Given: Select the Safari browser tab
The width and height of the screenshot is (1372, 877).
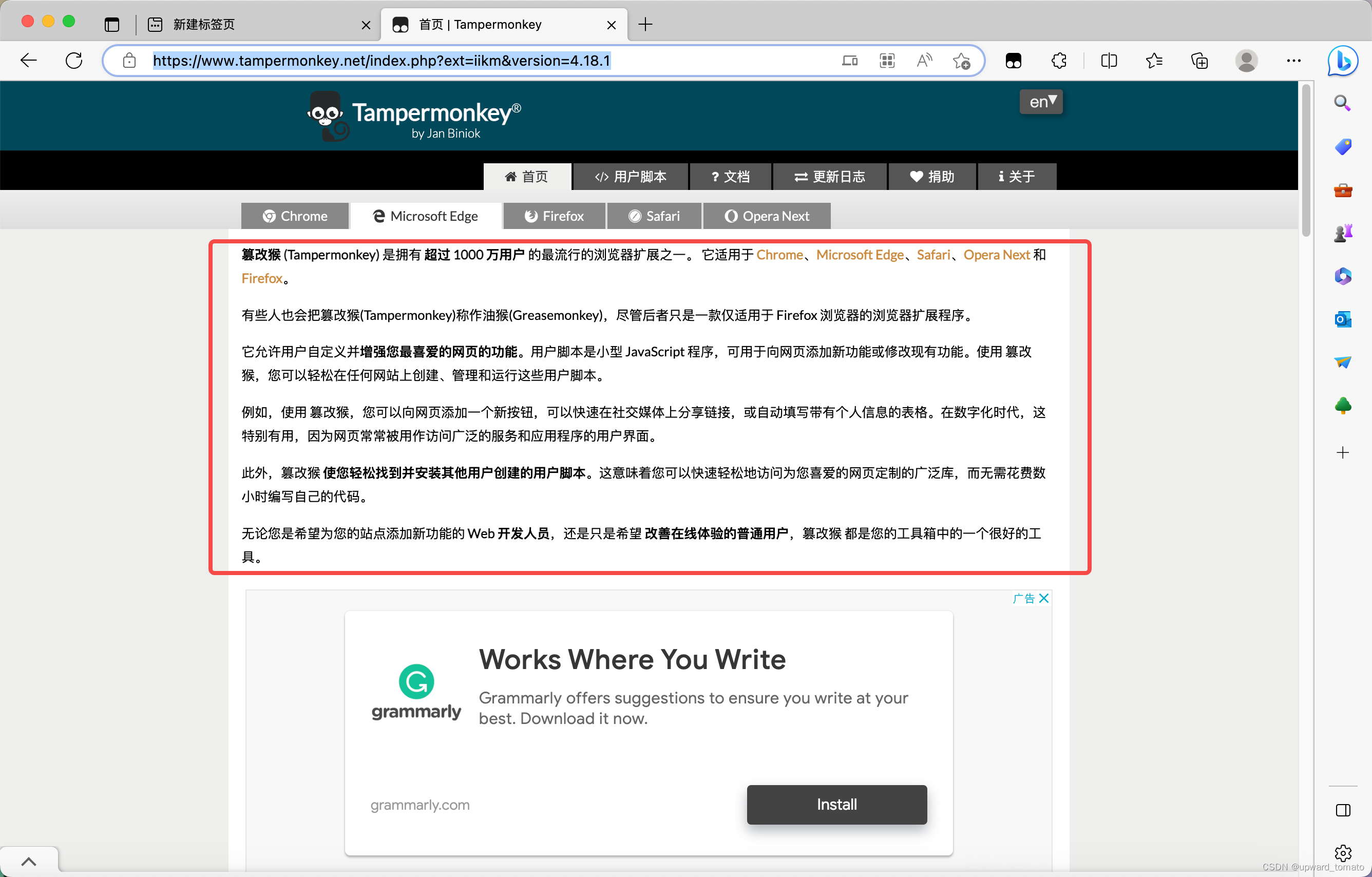Looking at the screenshot, I should 654,216.
